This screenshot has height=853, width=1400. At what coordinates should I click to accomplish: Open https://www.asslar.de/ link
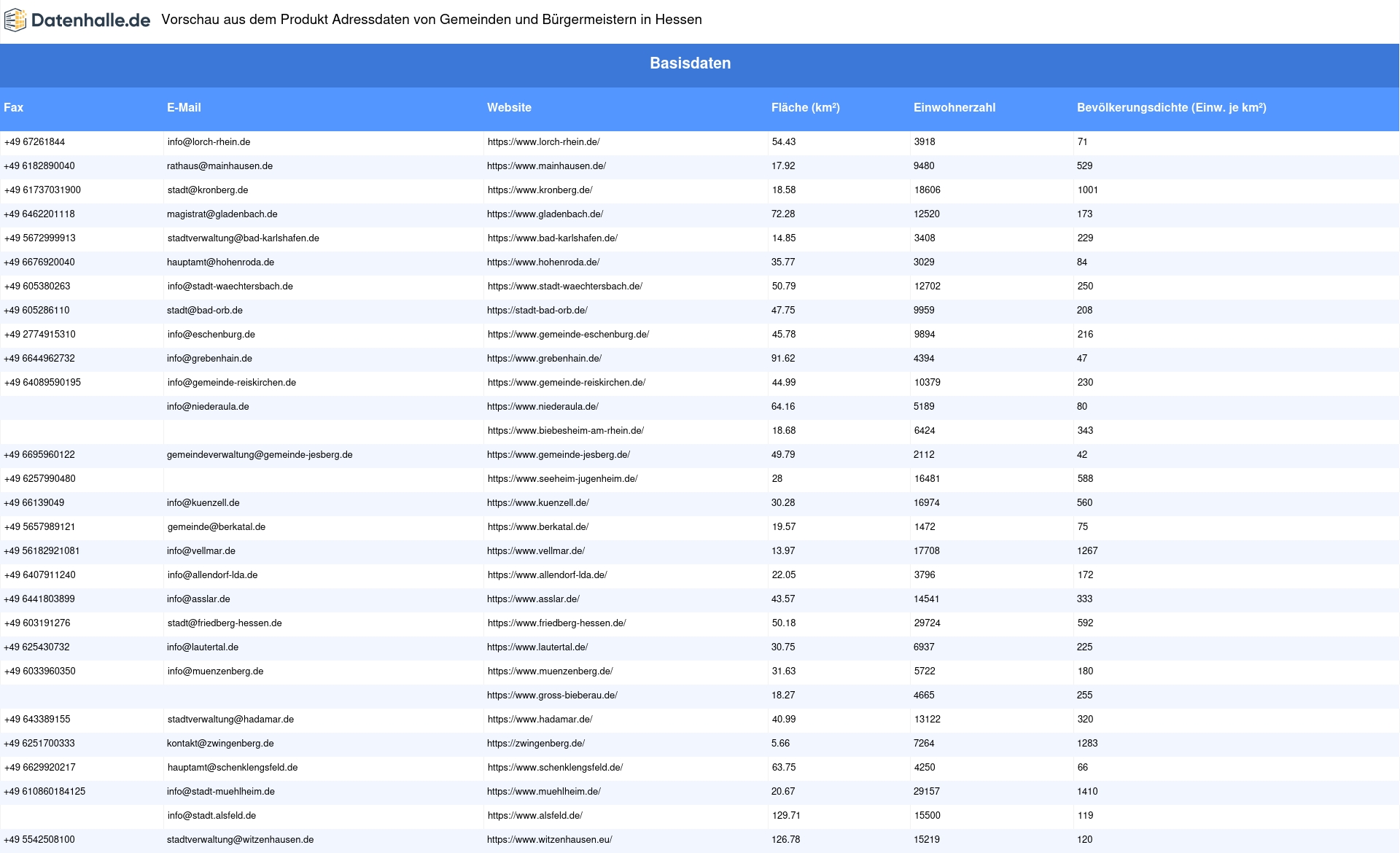(534, 599)
